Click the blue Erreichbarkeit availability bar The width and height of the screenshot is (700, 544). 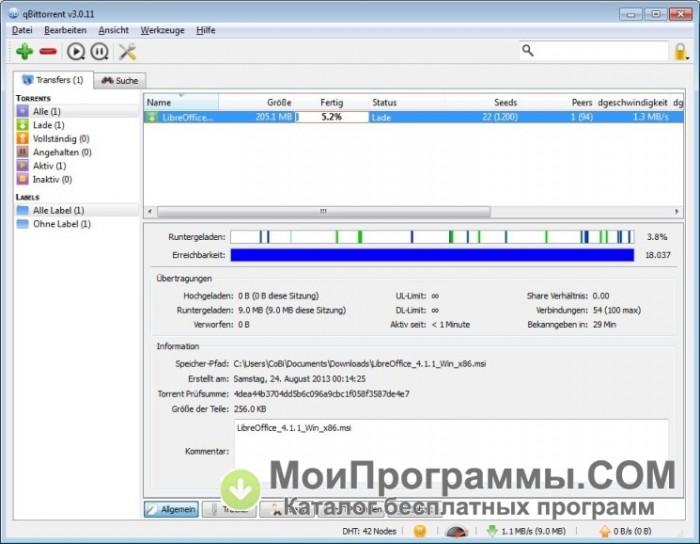tap(432, 255)
